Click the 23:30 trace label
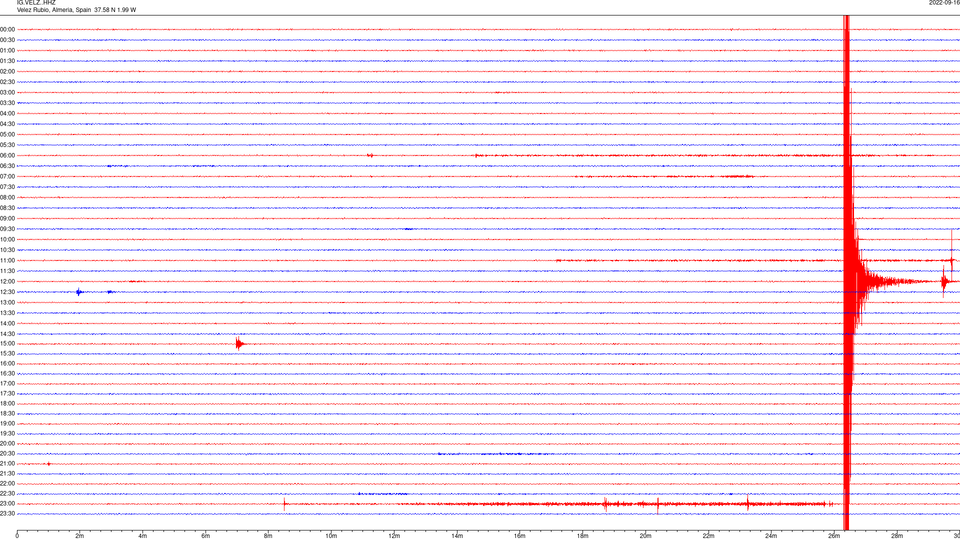This screenshot has width=960, height=540. (x=7, y=514)
